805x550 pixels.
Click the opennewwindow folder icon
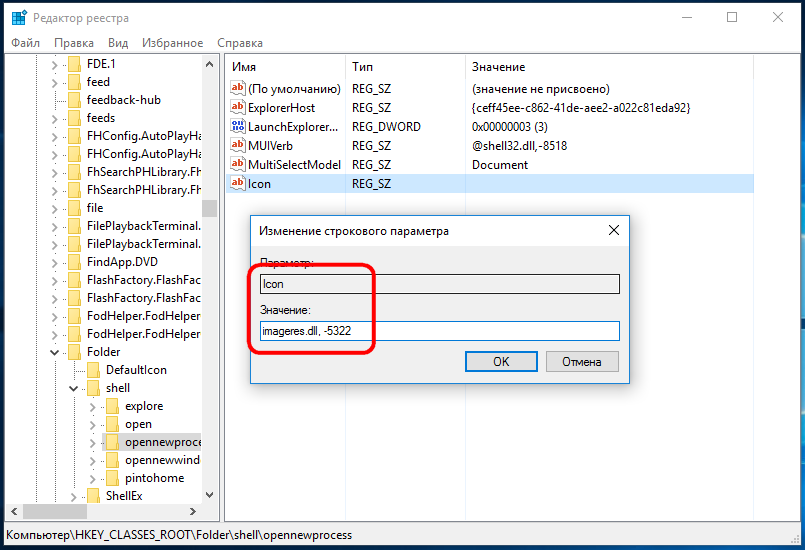tap(112, 460)
